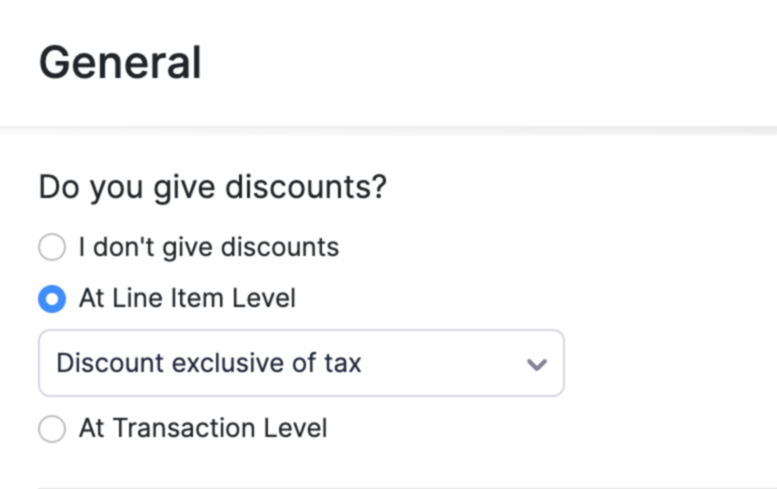Click the "Do you give discounts?" question text
Image resolution: width=777 pixels, height=489 pixels.
[x=212, y=188]
